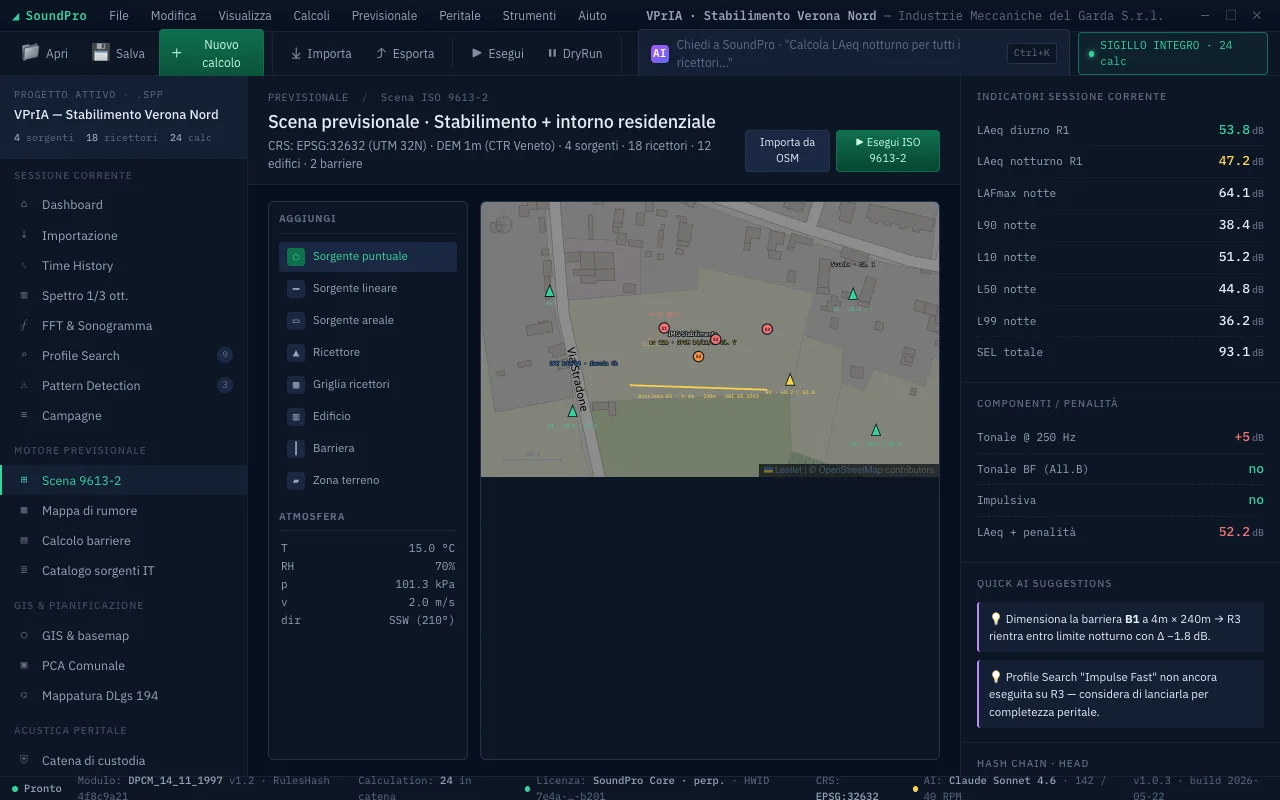Click the wind direction SSW (210°) value
The image size is (1280, 800).
pyautogui.click(x=422, y=620)
